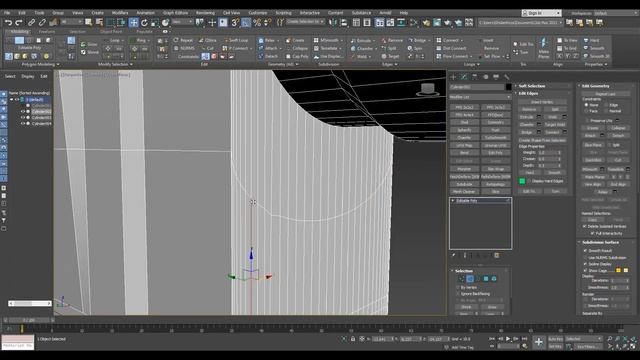Image resolution: width=640 pixels, height=360 pixels.
Task: Select the Link tool icon
Action: pyautogui.click(x=31, y=22)
